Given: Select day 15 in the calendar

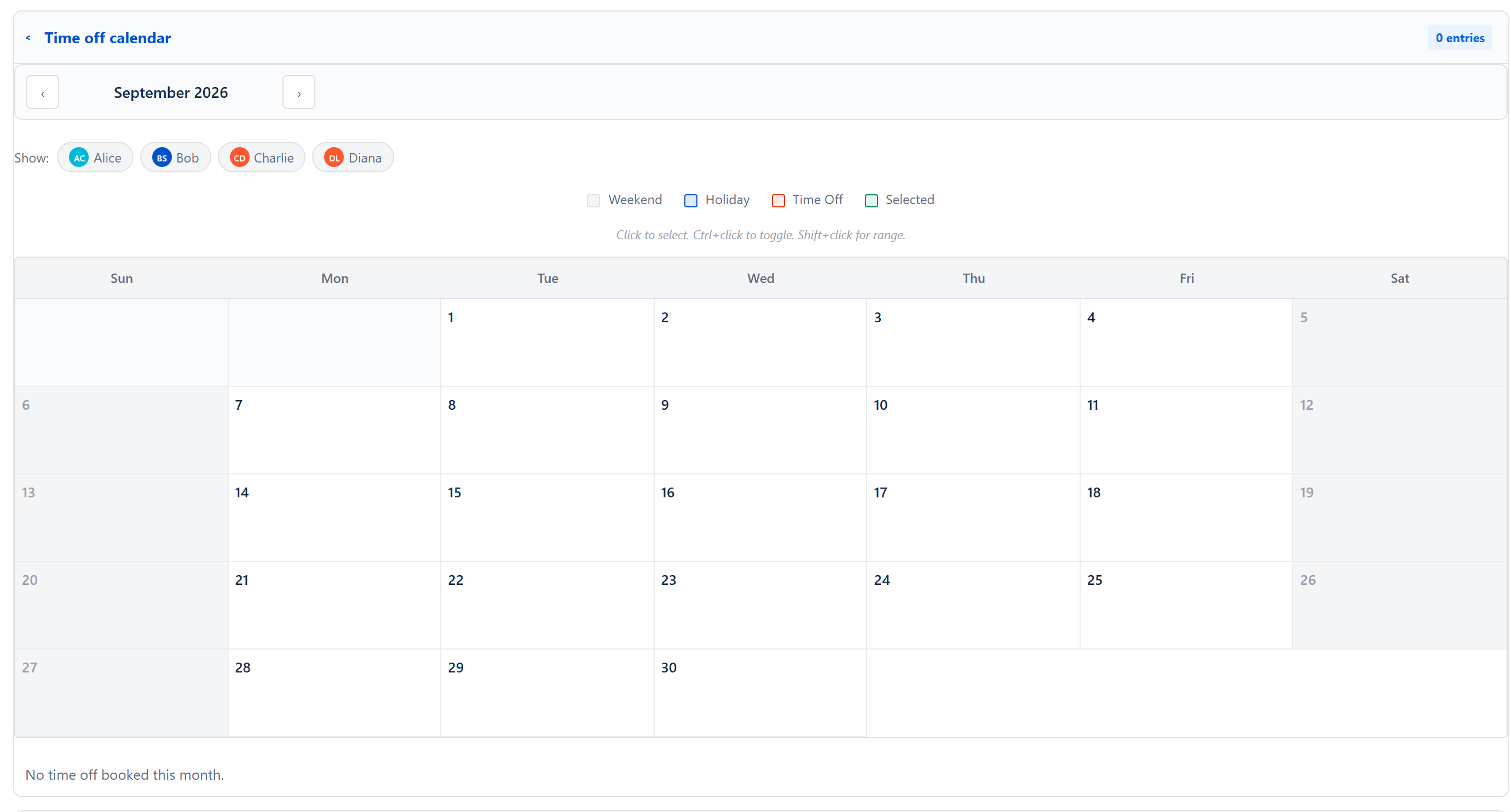Looking at the screenshot, I should coord(547,518).
